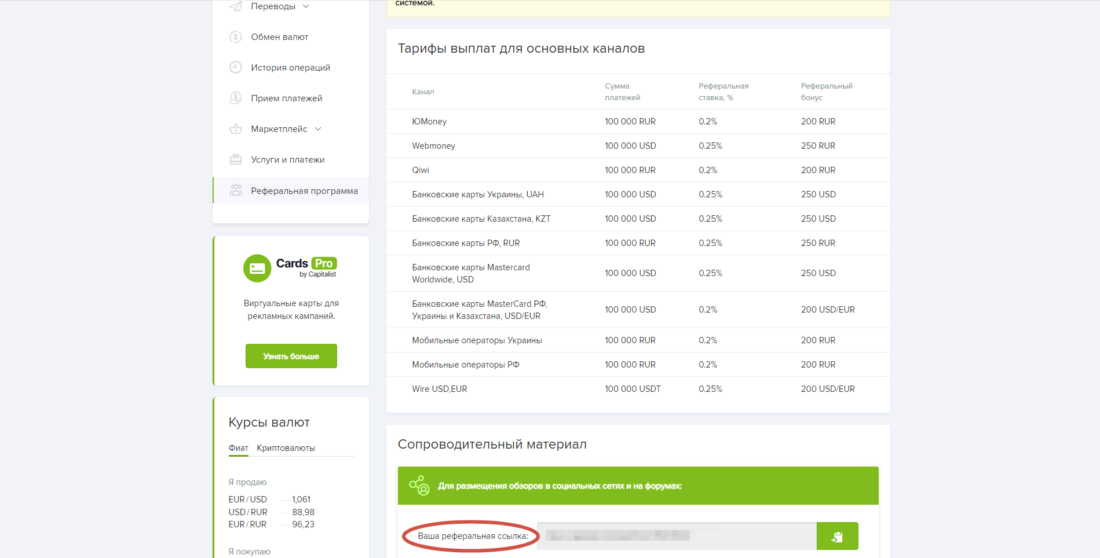Click the Cards Pro logo
The width and height of the screenshot is (1100, 558).
pos(291,267)
